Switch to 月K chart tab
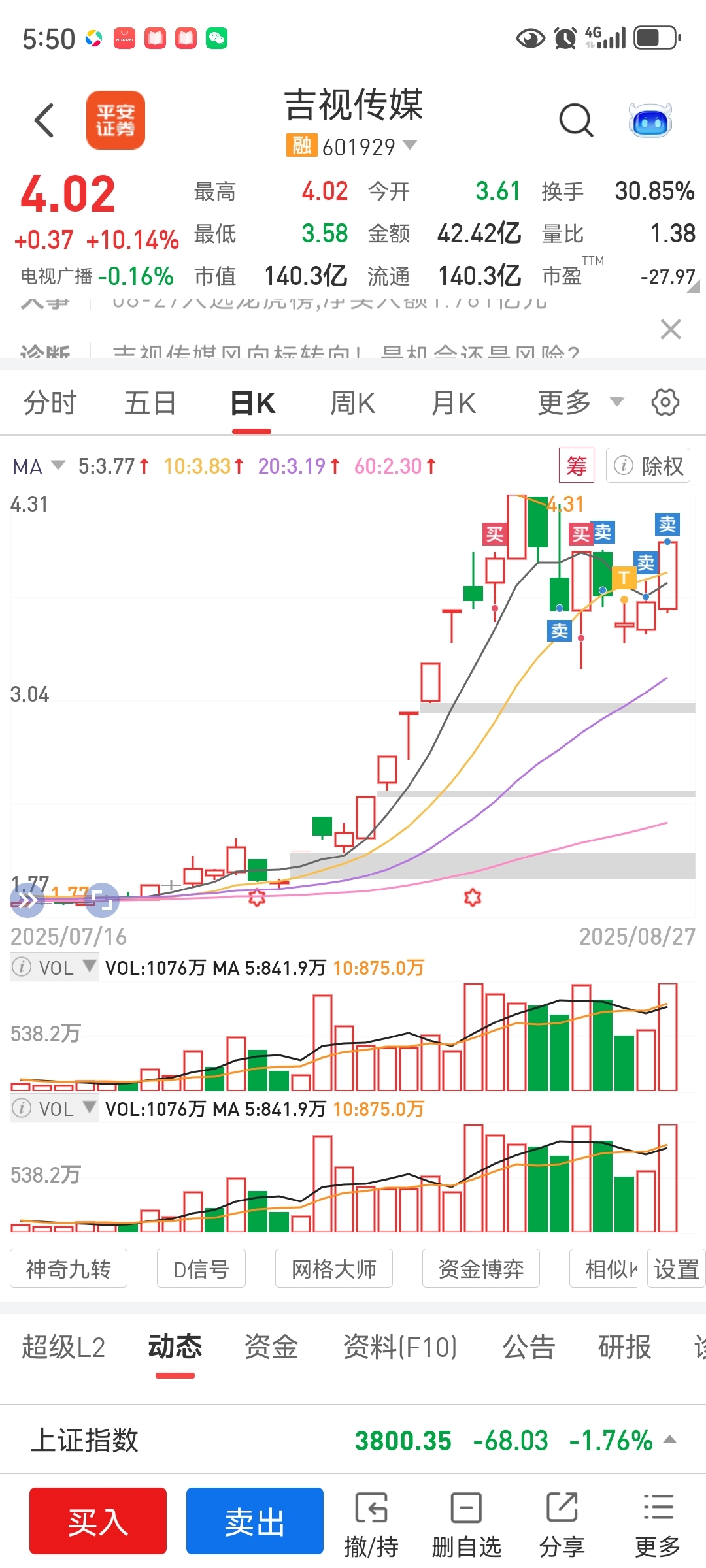 [453, 403]
